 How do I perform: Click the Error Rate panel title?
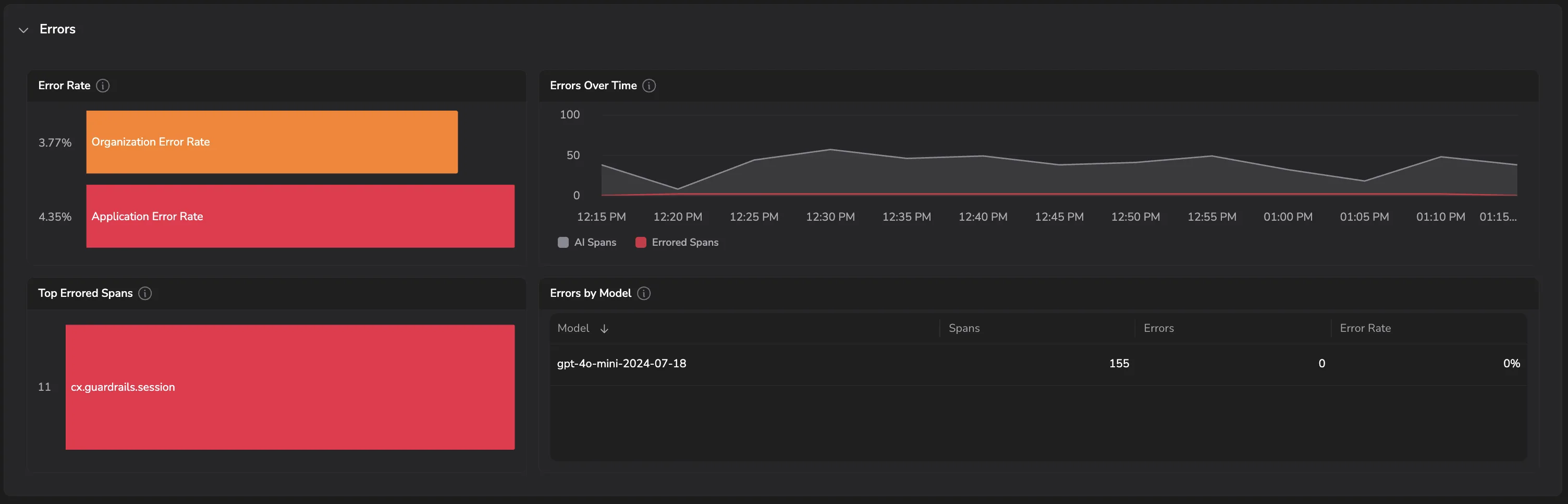tap(64, 86)
